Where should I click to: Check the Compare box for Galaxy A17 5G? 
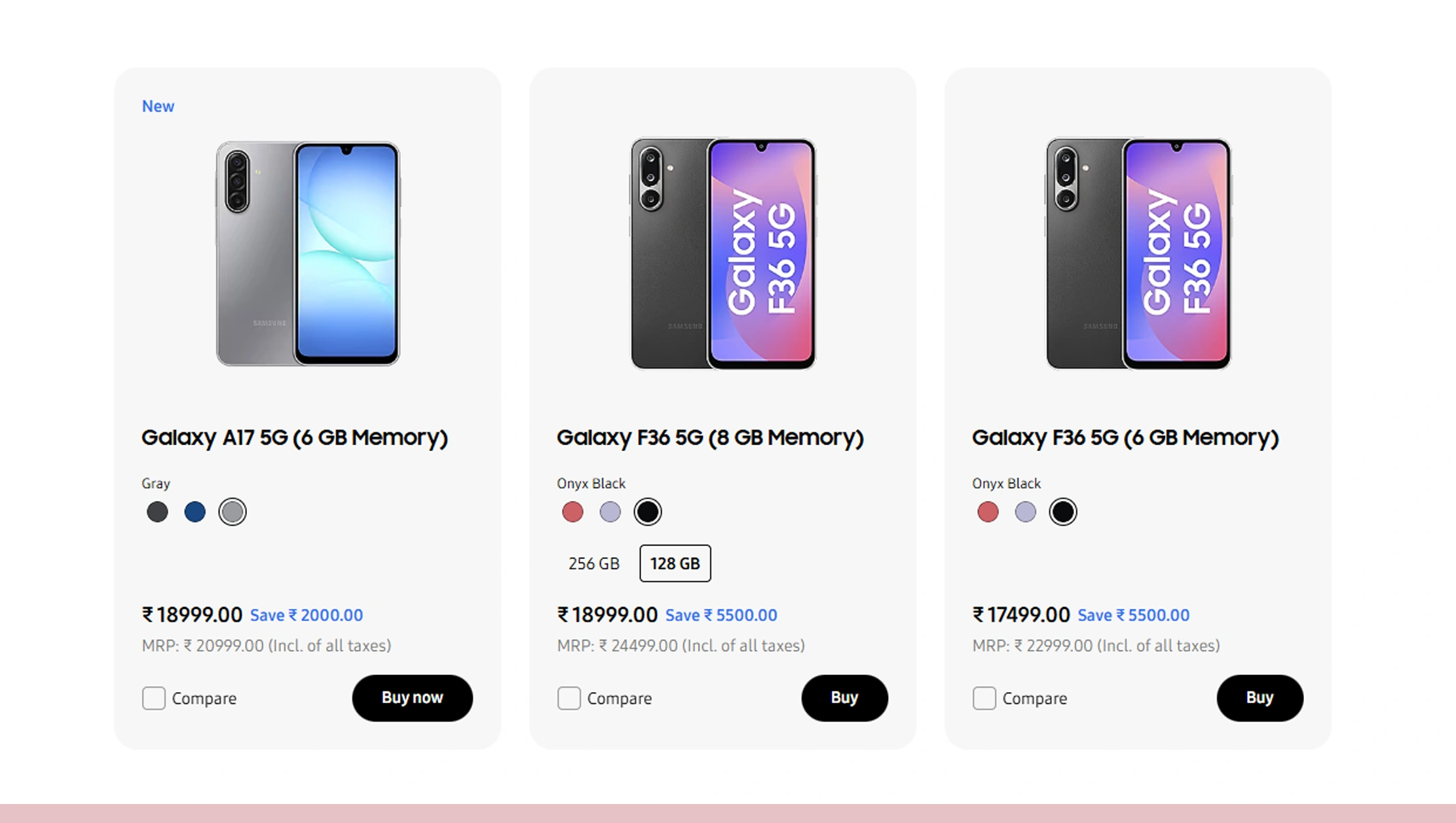[153, 698]
